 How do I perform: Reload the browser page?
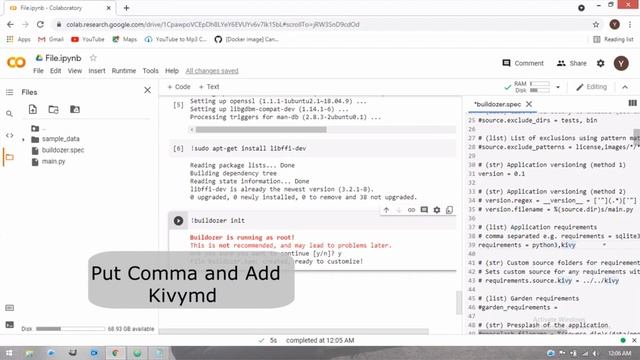click(40, 24)
